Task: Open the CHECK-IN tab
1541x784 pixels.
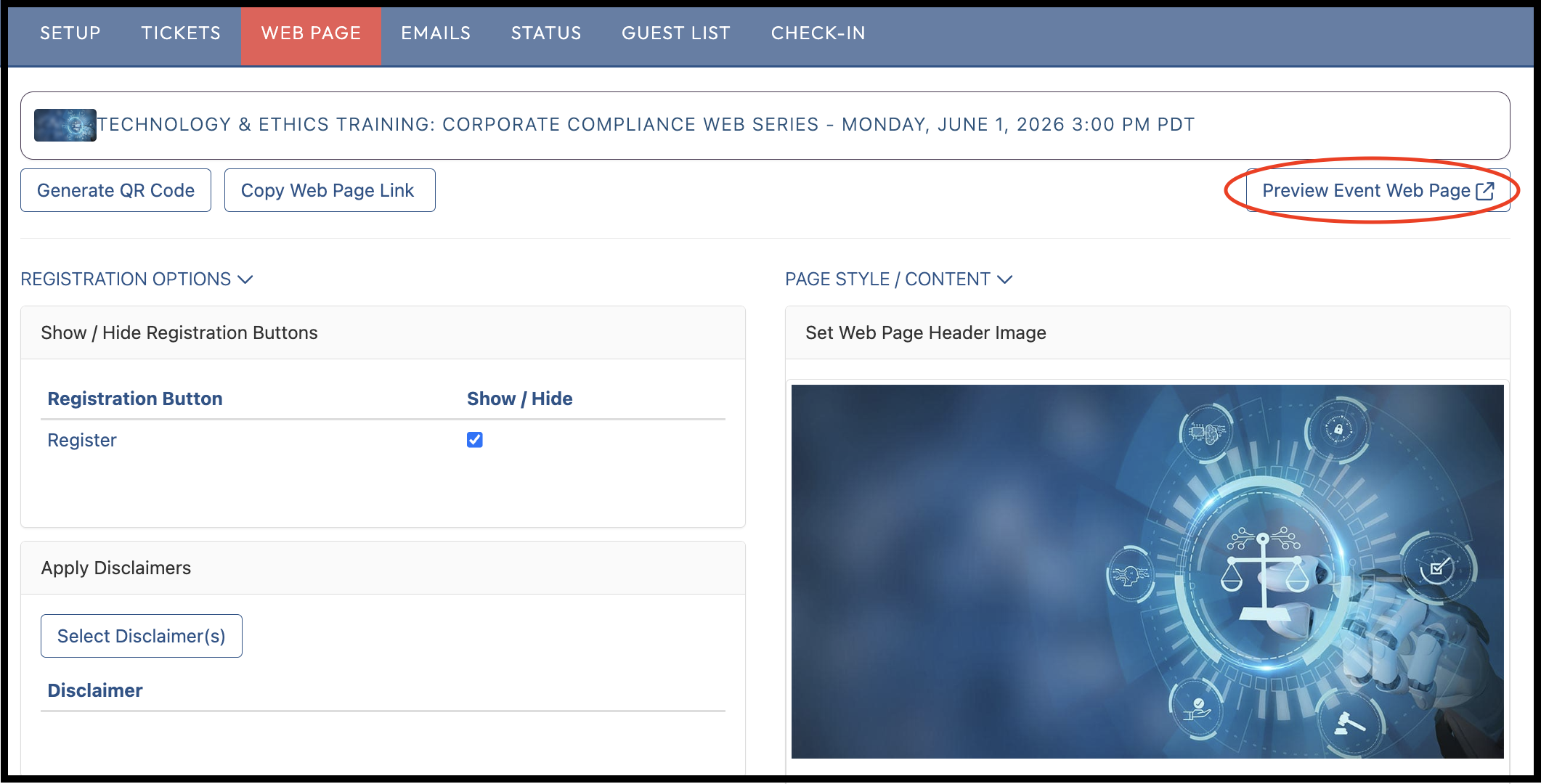Action: click(x=818, y=33)
